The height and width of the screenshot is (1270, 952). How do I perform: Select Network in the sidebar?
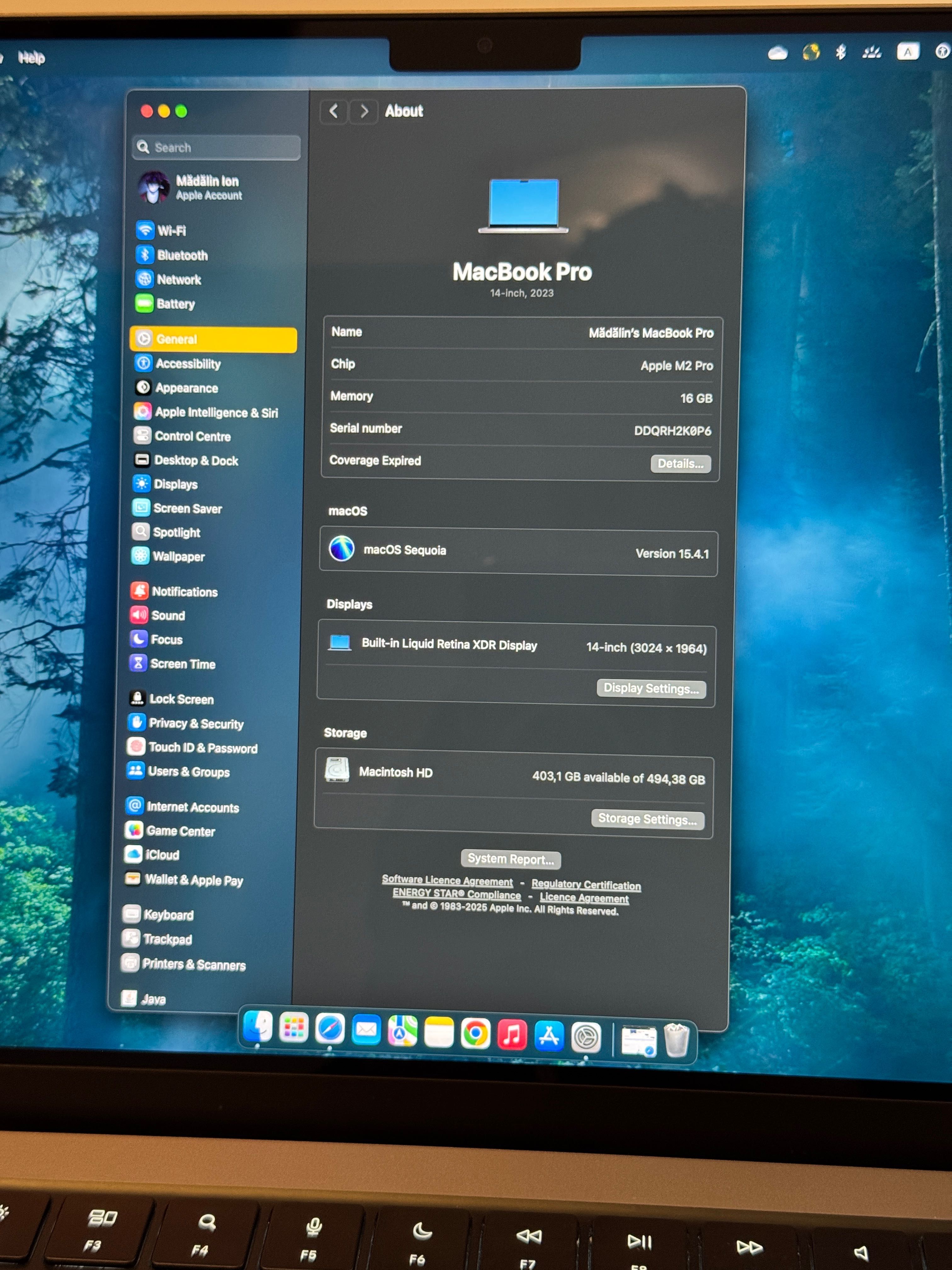(x=169, y=280)
